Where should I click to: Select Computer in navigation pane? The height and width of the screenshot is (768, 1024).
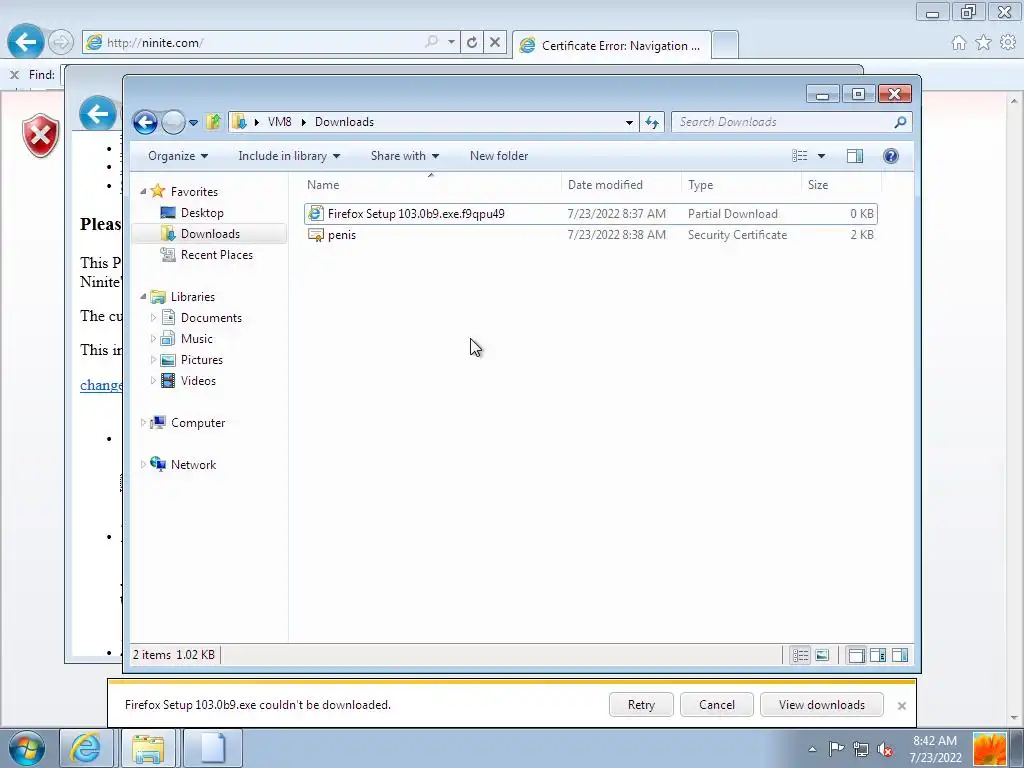197,423
